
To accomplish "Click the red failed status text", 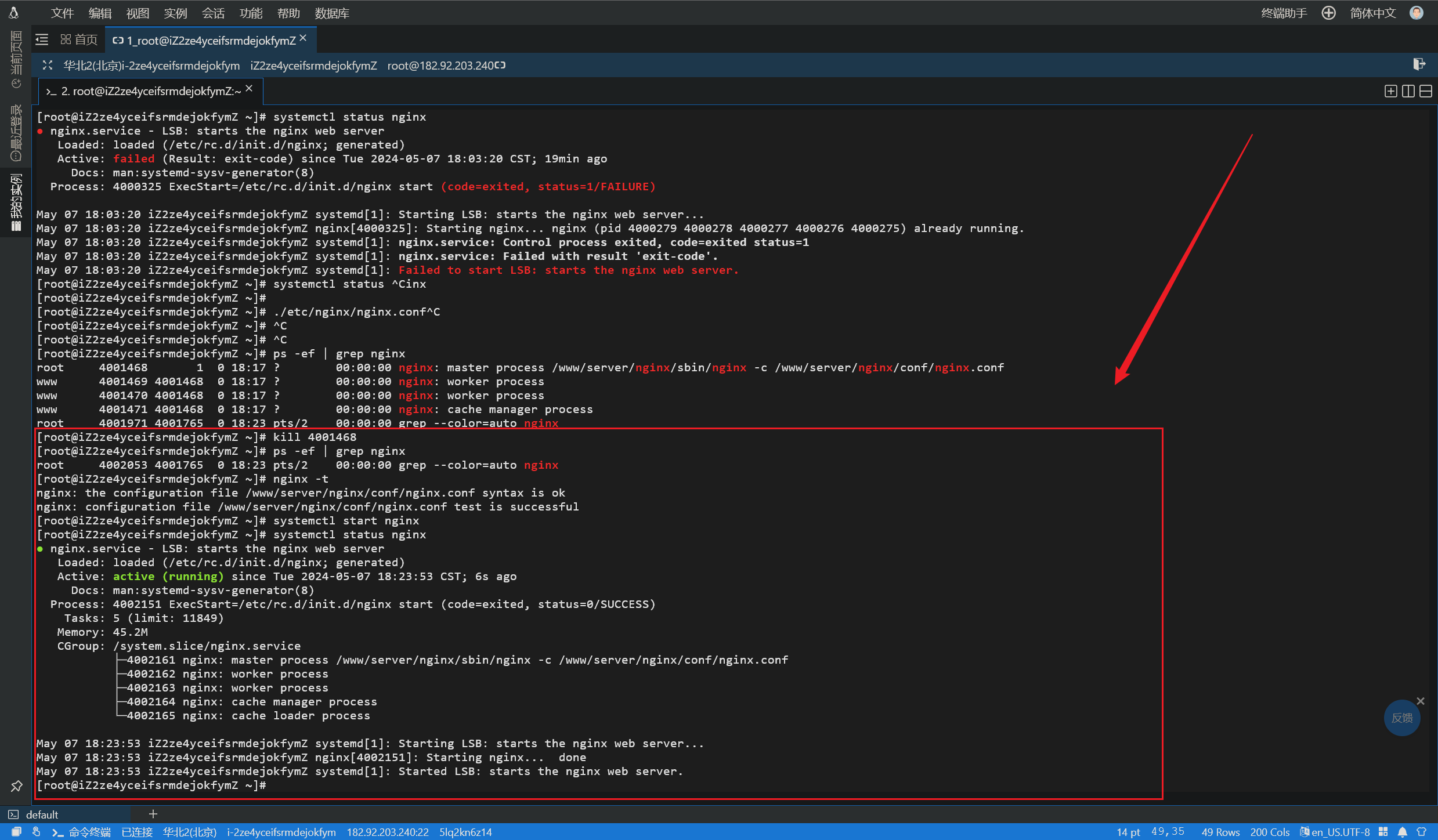I will [133, 158].
